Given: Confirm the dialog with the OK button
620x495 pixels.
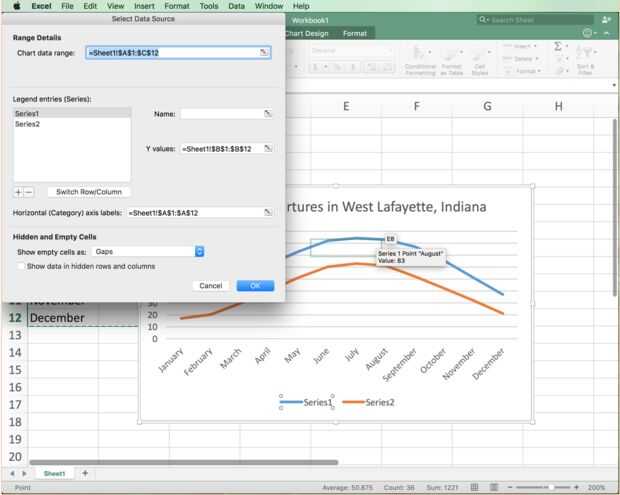Looking at the screenshot, I should 255,285.
